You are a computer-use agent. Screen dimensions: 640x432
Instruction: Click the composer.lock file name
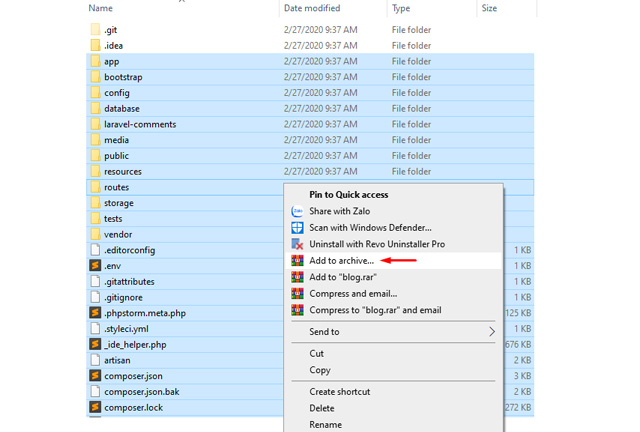[x=133, y=407]
